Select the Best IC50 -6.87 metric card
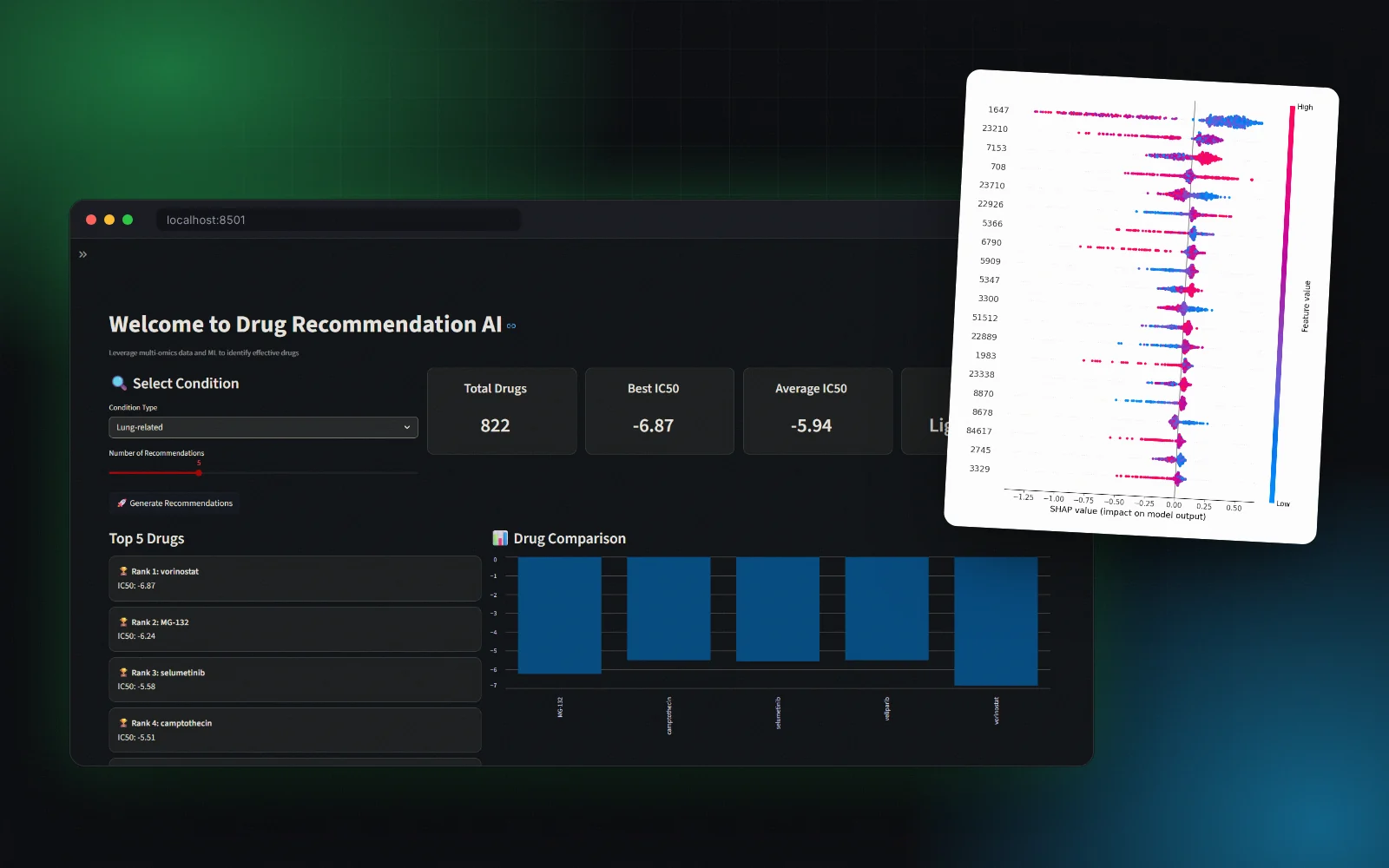Image resolution: width=1389 pixels, height=868 pixels. pyautogui.click(x=660, y=411)
